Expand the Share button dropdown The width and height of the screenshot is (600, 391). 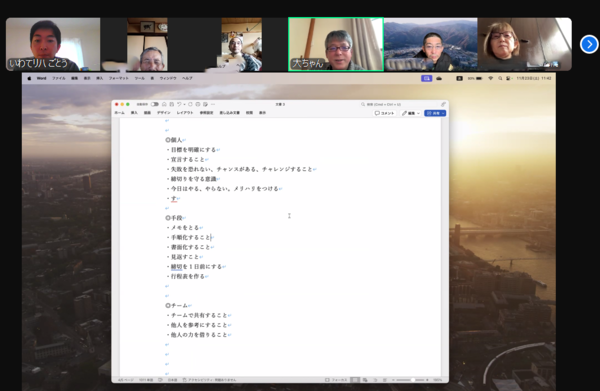pos(443,113)
